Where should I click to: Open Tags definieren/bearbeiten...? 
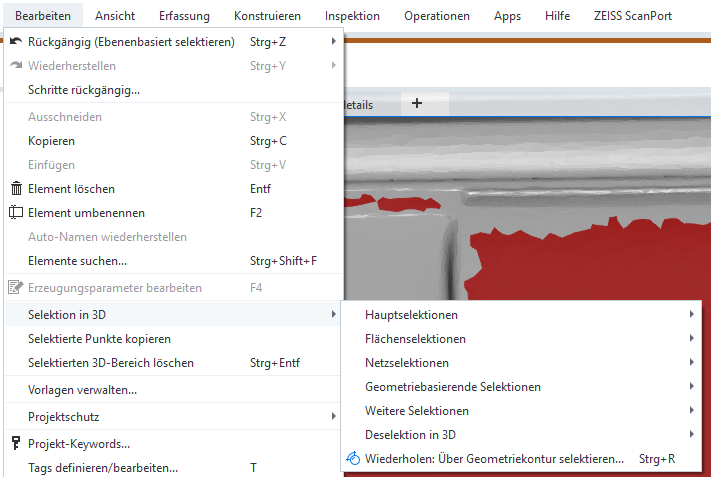tap(173, 467)
